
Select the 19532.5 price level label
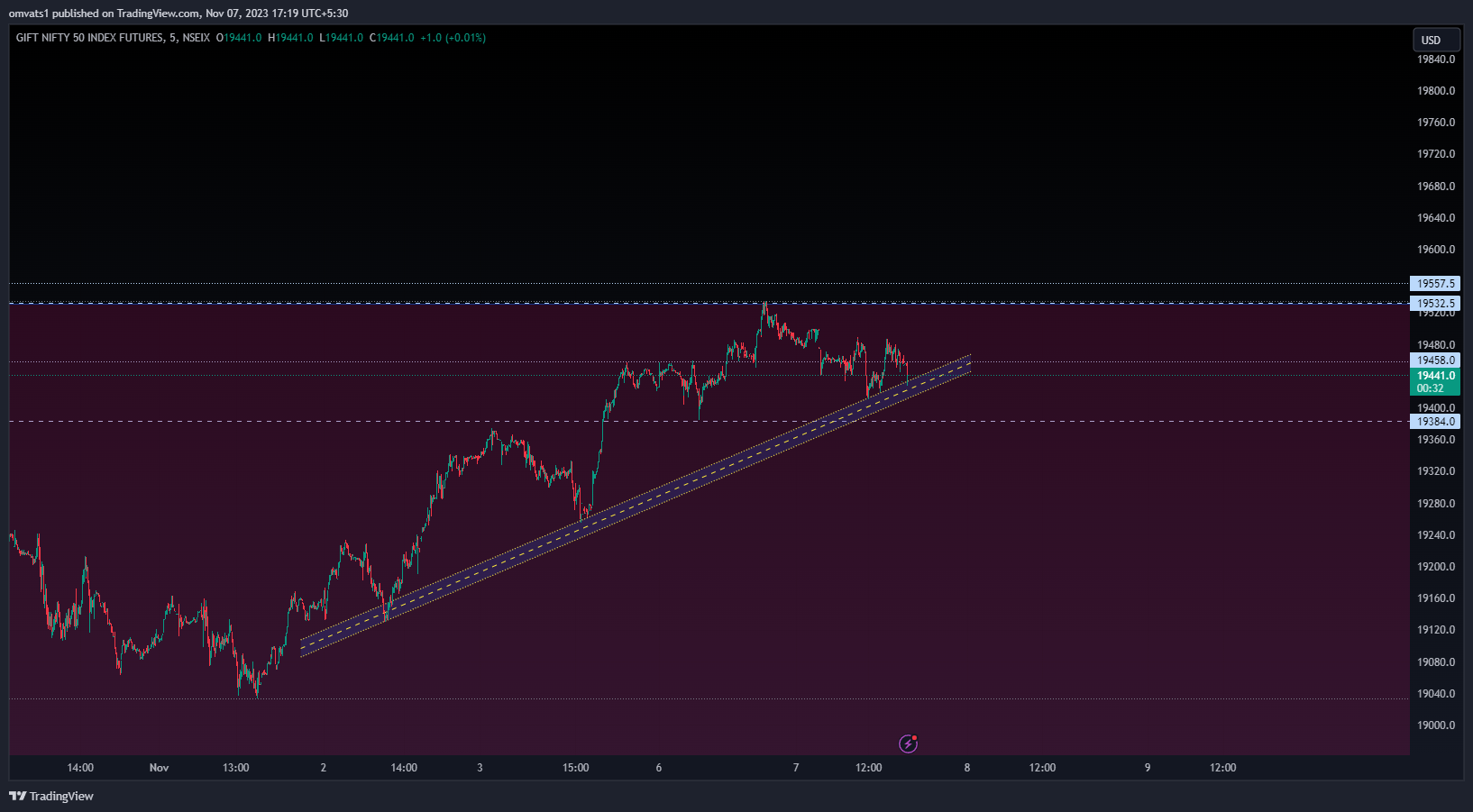coord(1435,304)
